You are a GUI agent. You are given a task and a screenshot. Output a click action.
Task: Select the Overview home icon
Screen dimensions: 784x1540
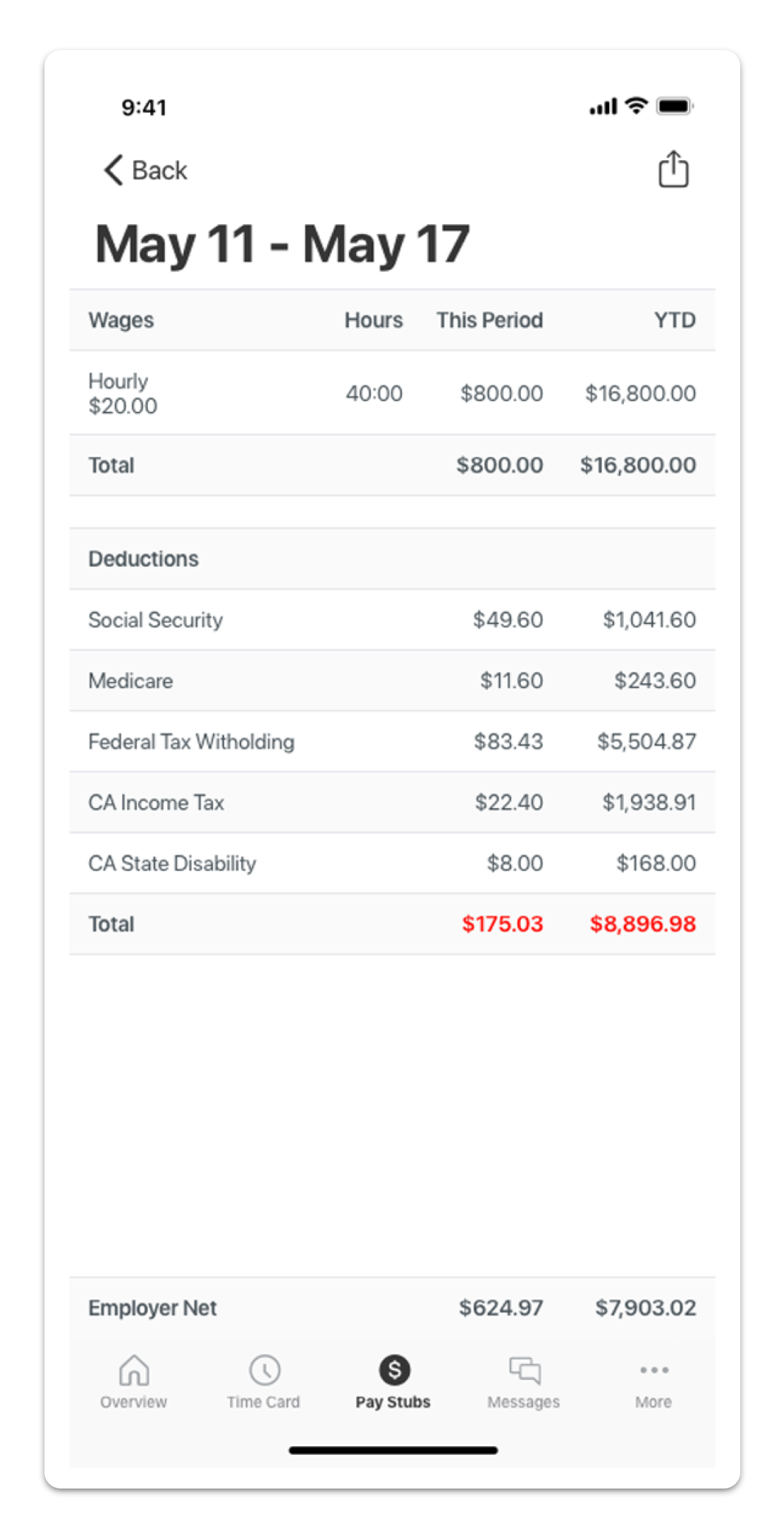coord(133,1371)
